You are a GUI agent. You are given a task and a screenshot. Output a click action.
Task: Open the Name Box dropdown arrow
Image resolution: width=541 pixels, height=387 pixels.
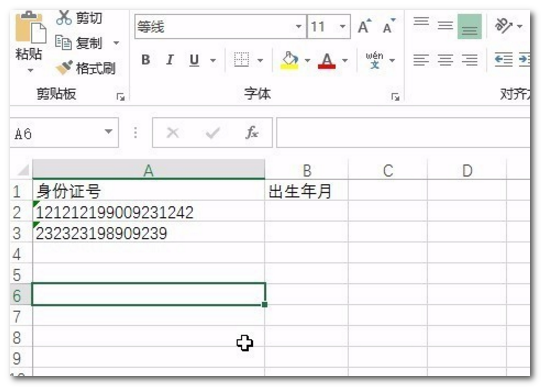(109, 132)
